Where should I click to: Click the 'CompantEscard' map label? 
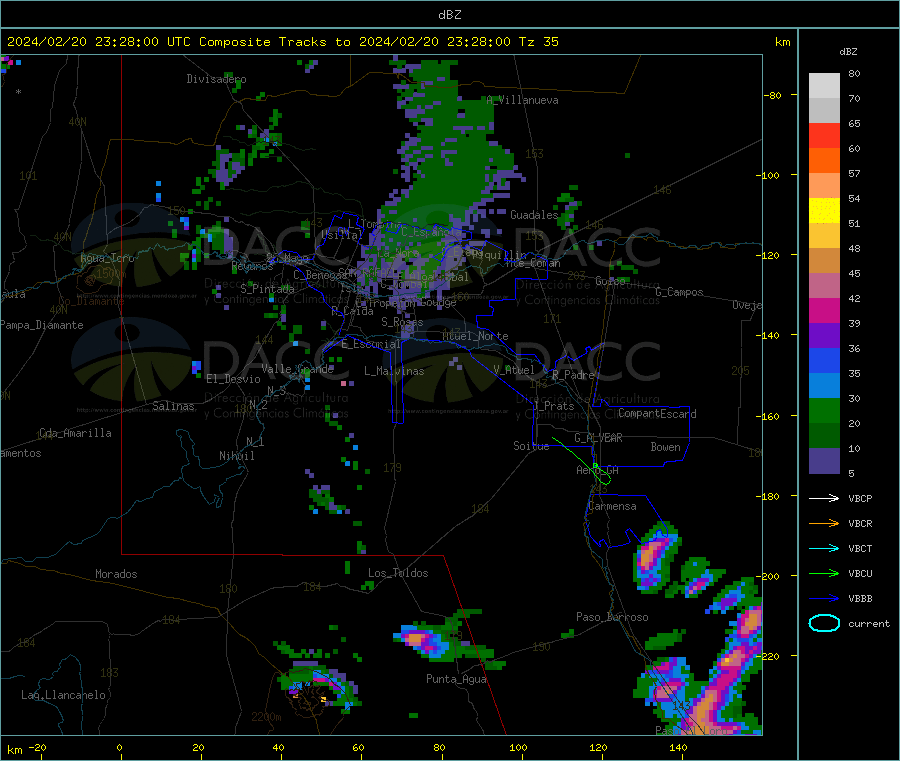657,414
